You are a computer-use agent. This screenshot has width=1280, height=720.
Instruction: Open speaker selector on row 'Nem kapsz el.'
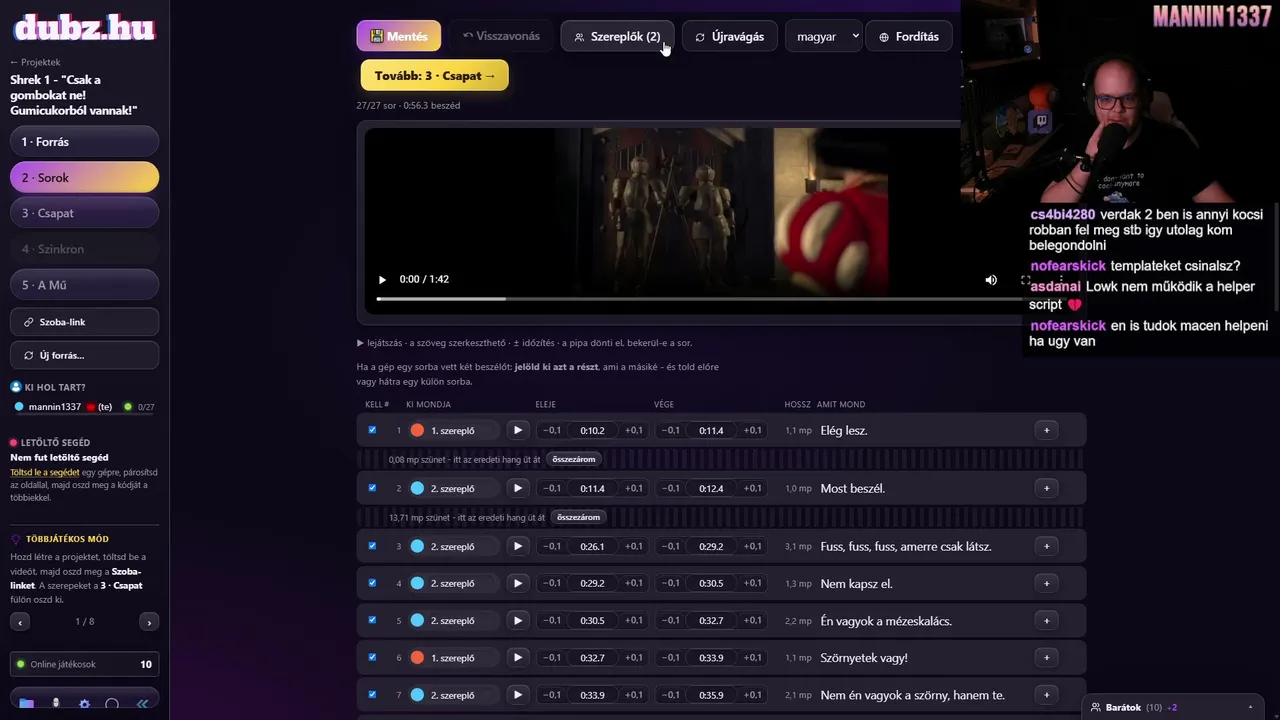point(453,583)
